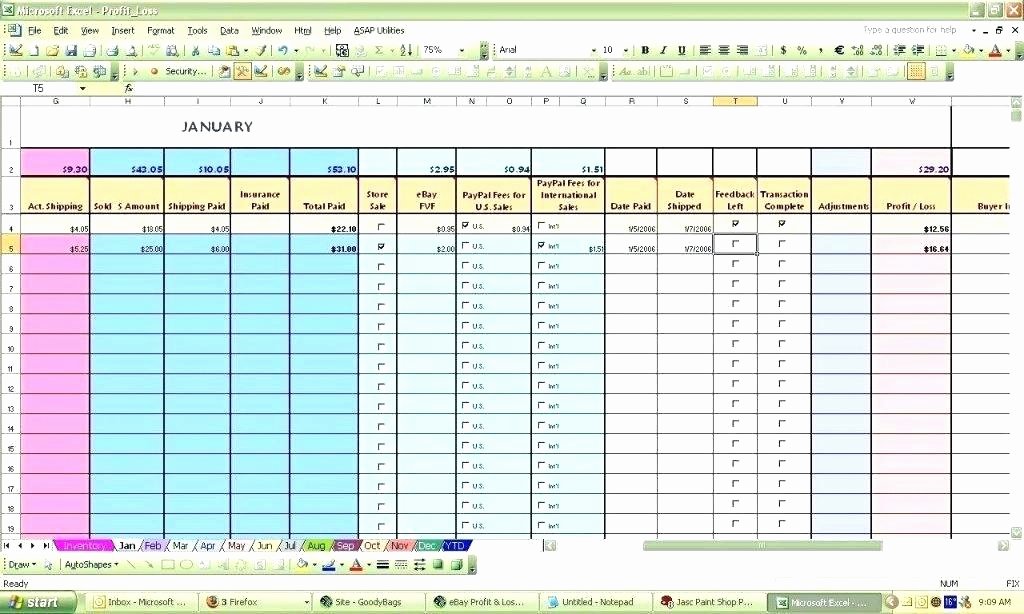Switch to the YTD sheet tab
Screen dimensions: 1024x614
coord(455,545)
